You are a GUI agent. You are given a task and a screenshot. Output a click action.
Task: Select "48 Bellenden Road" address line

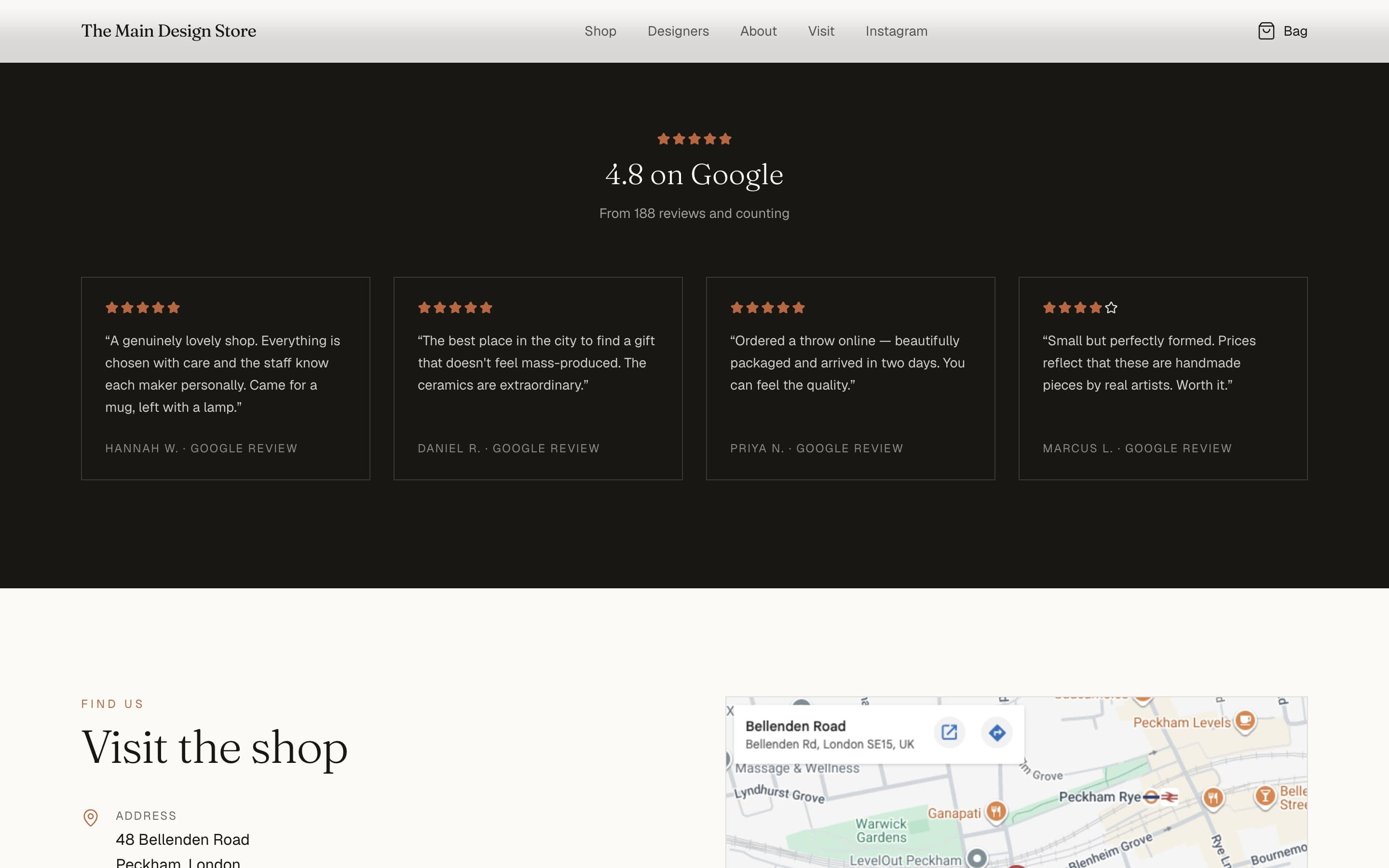pos(182,839)
